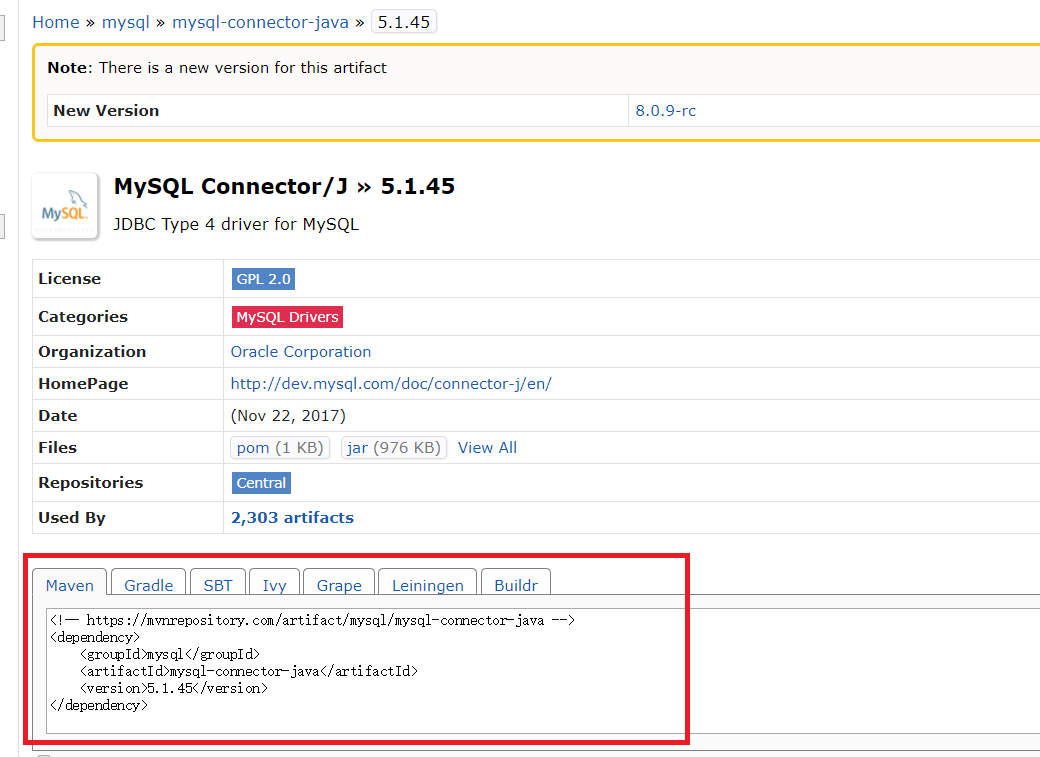Switch to the Leiningen tab
The image size is (1040, 757).
coord(427,583)
